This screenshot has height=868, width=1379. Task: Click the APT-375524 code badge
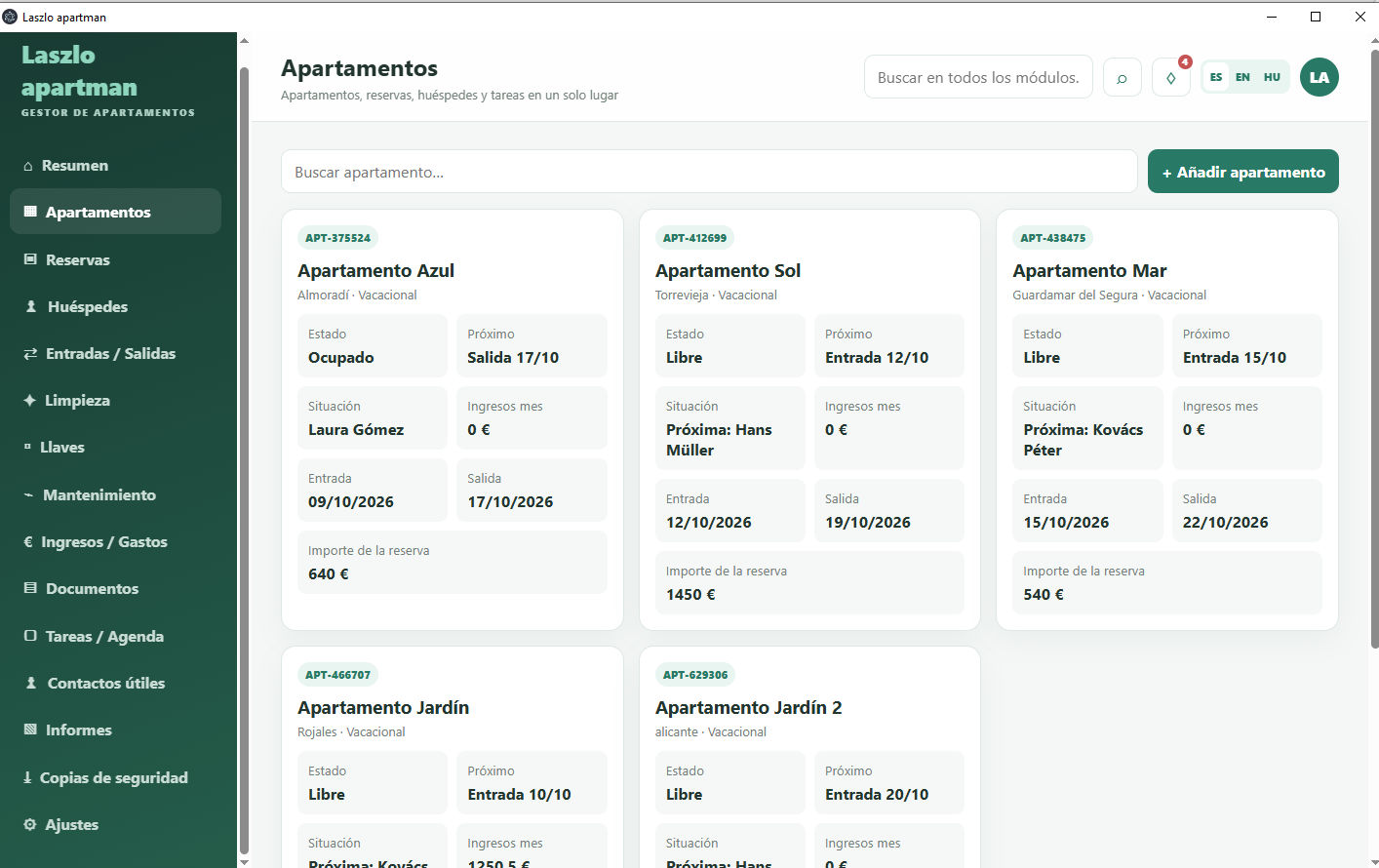coord(338,238)
